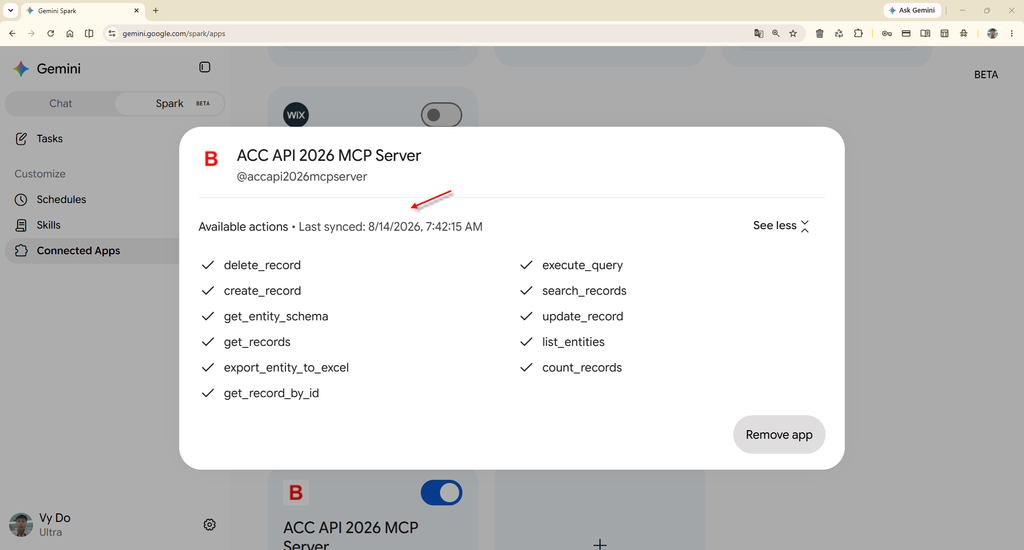Click the zoom magnifier icon in address bar

coord(776,33)
